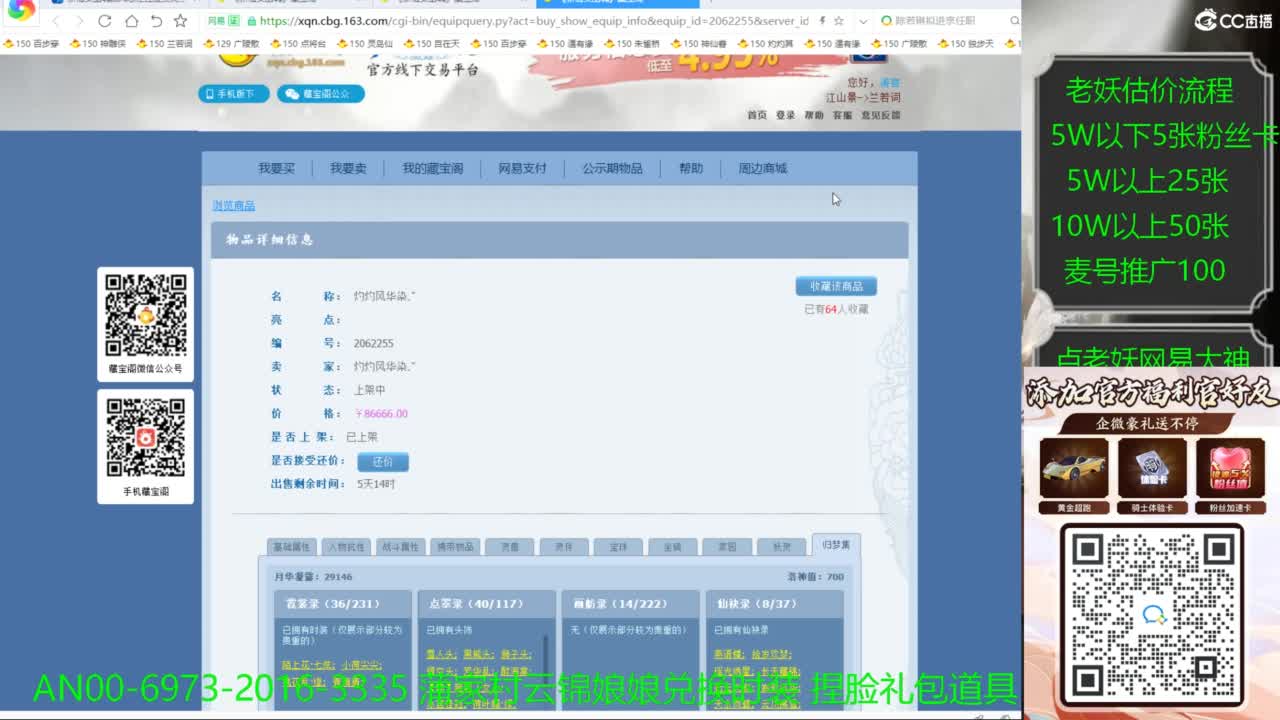Screen dimensions: 1280x720
Task: Reload the page with the refresh icon
Action: pos(105,21)
